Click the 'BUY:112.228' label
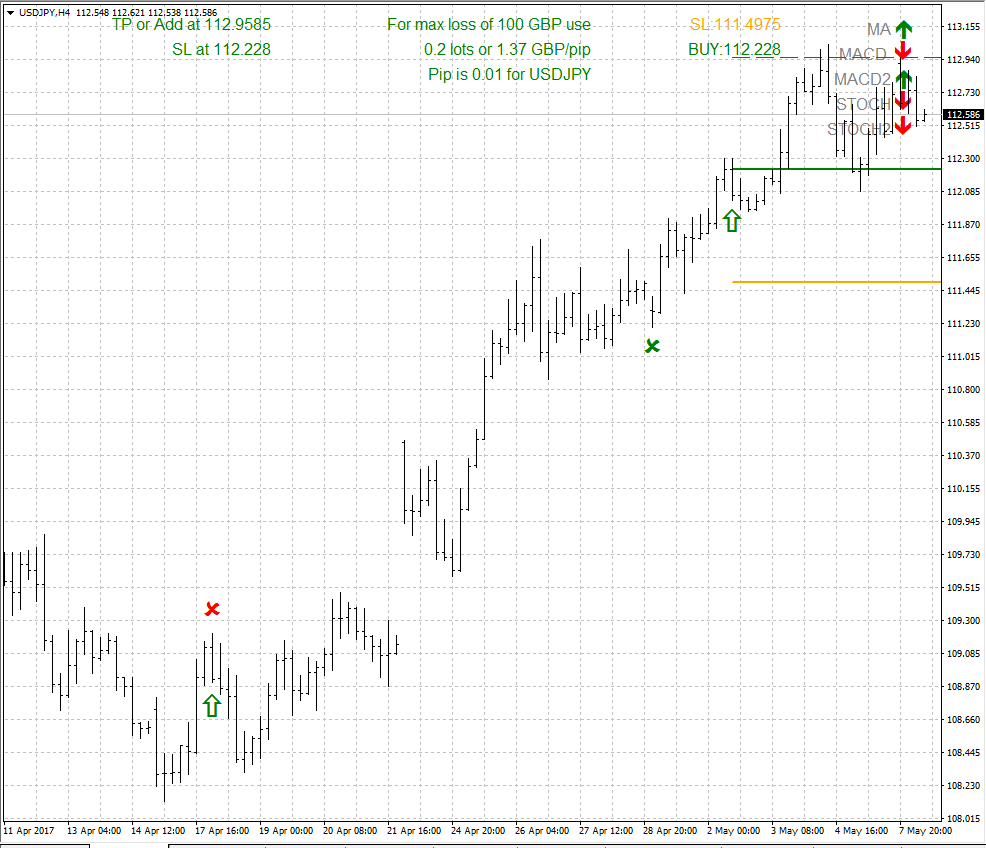 pyautogui.click(x=734, y=49)
